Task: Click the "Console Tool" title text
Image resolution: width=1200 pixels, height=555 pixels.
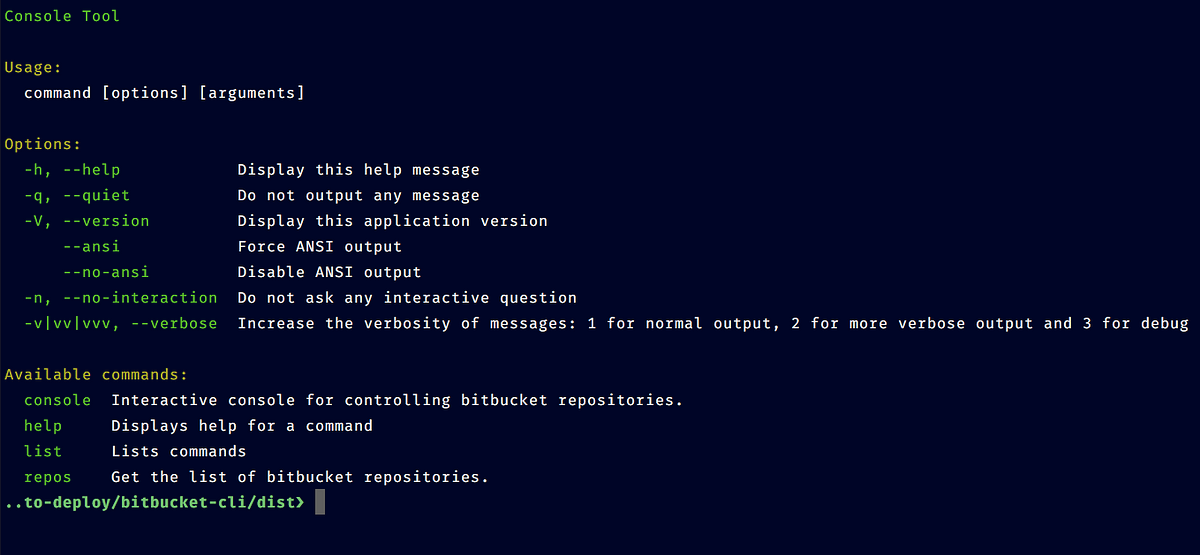Action: [62, 16]
